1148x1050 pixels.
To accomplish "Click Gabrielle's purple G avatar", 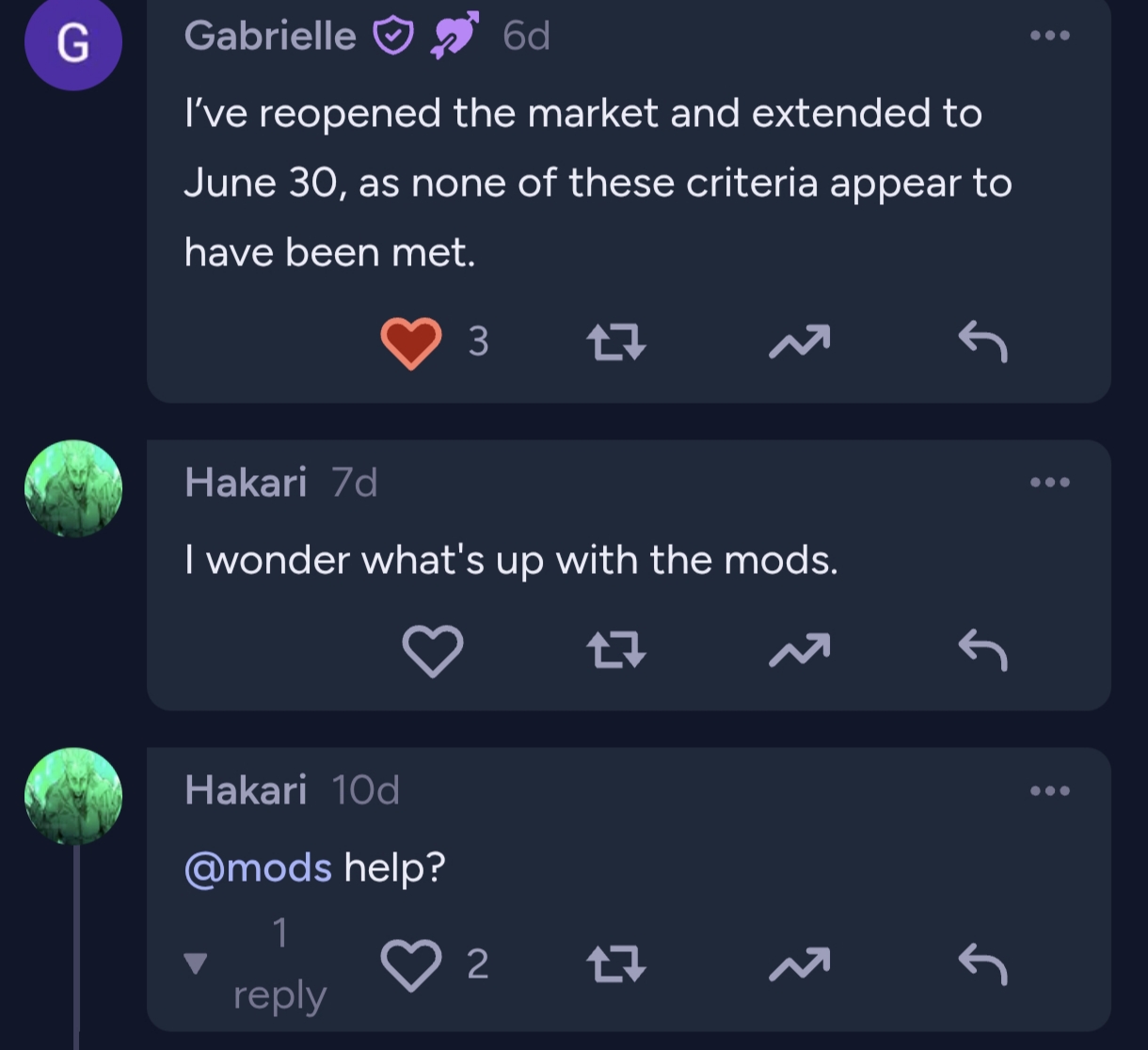I will pos(72,43).
